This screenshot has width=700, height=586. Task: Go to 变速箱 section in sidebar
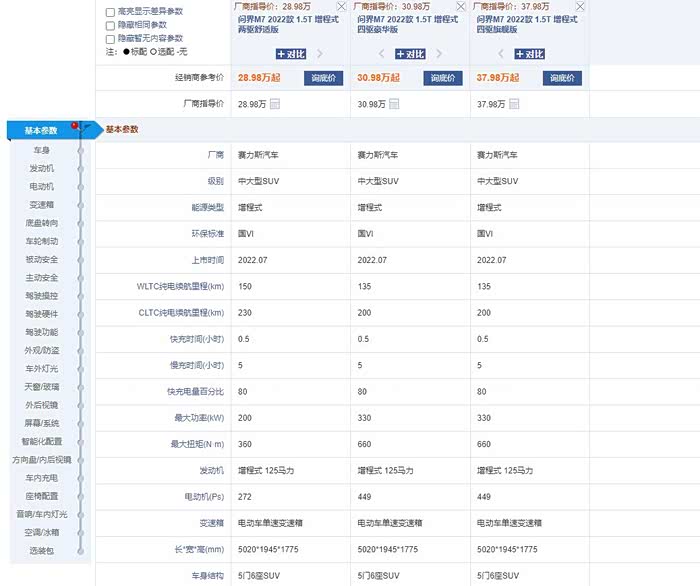pos(42,205)
